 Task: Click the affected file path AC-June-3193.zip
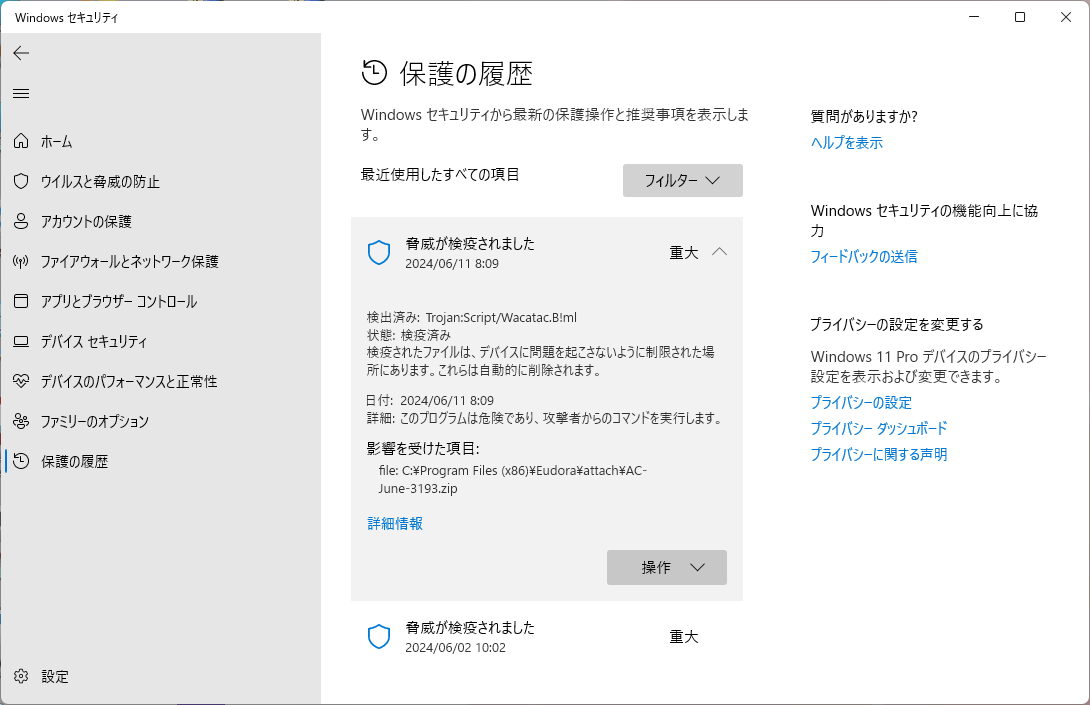pyautogui.click(x=512, y=479)
